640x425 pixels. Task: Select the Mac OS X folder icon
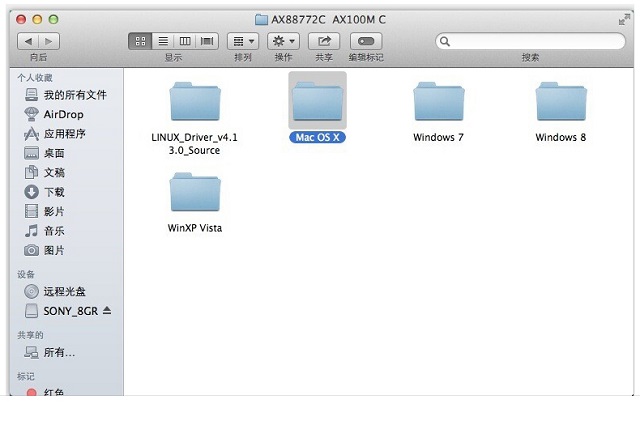[318, 101]
